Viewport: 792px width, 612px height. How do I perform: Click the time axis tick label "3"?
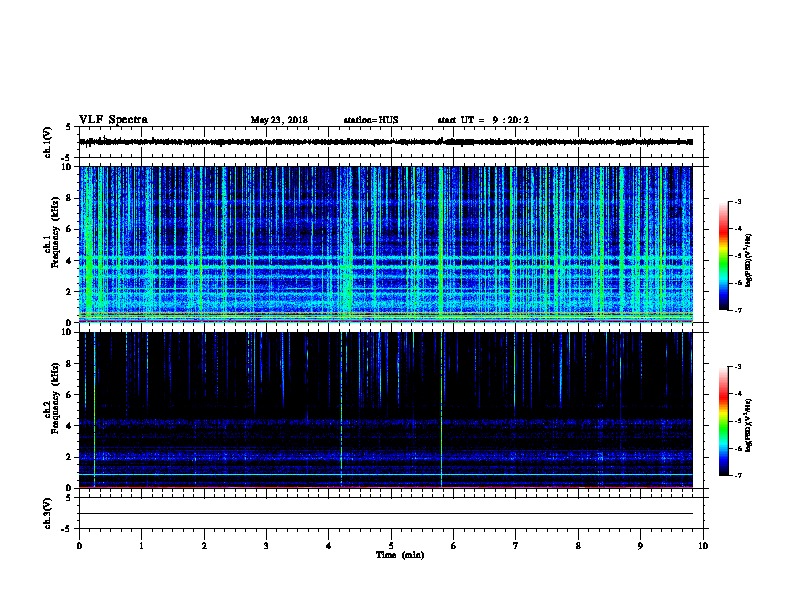266,545
